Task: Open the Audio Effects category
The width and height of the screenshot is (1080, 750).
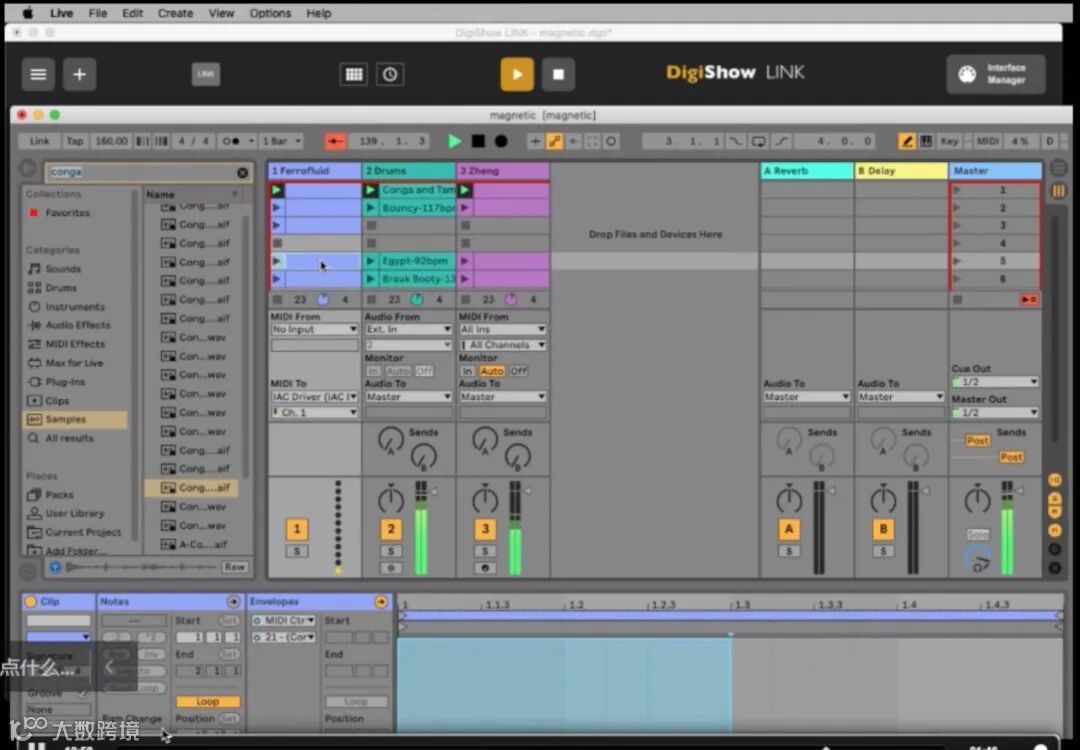Action: (x=77, y=325)
